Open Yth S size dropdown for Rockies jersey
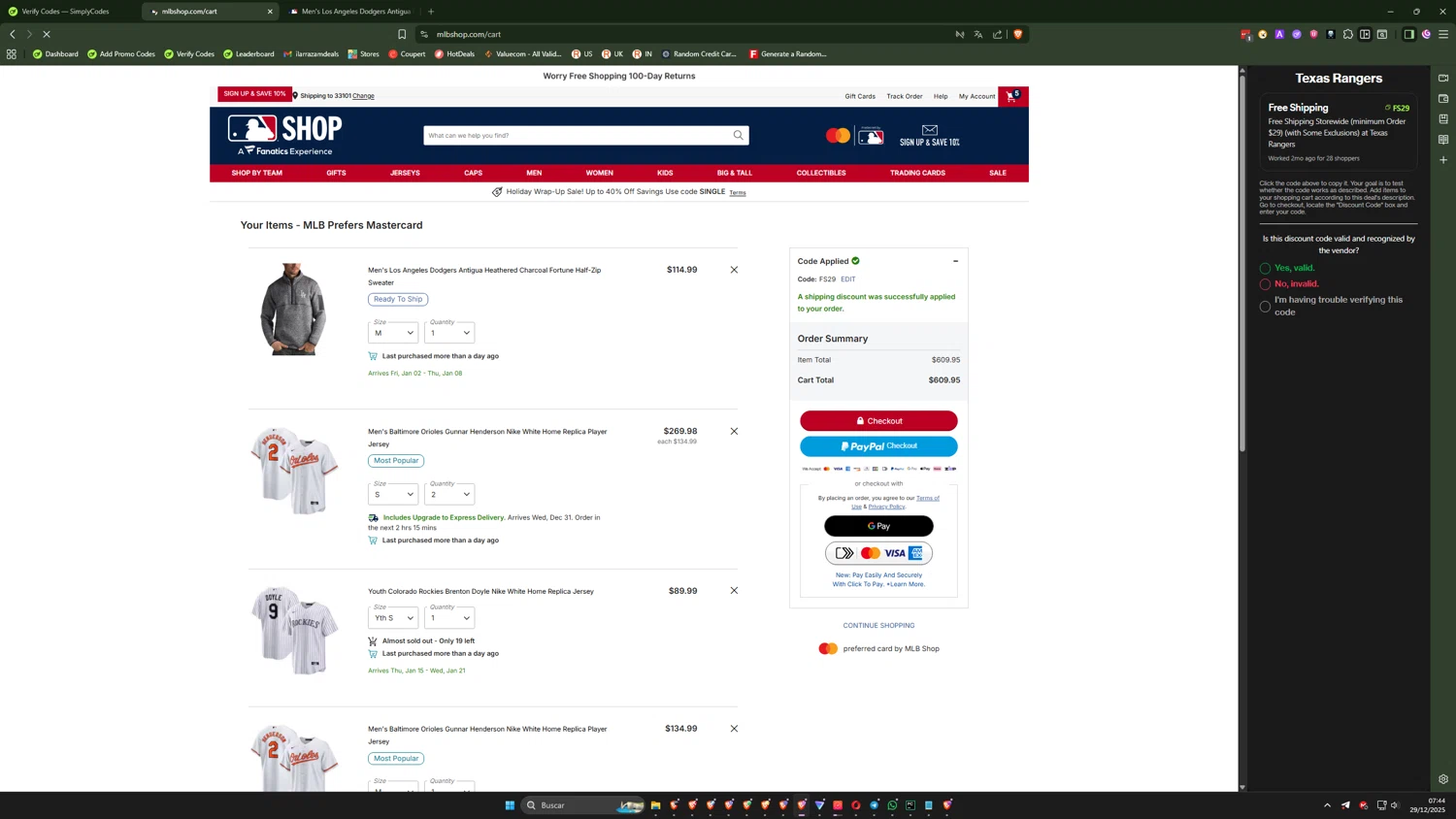 tap(393, 617)
